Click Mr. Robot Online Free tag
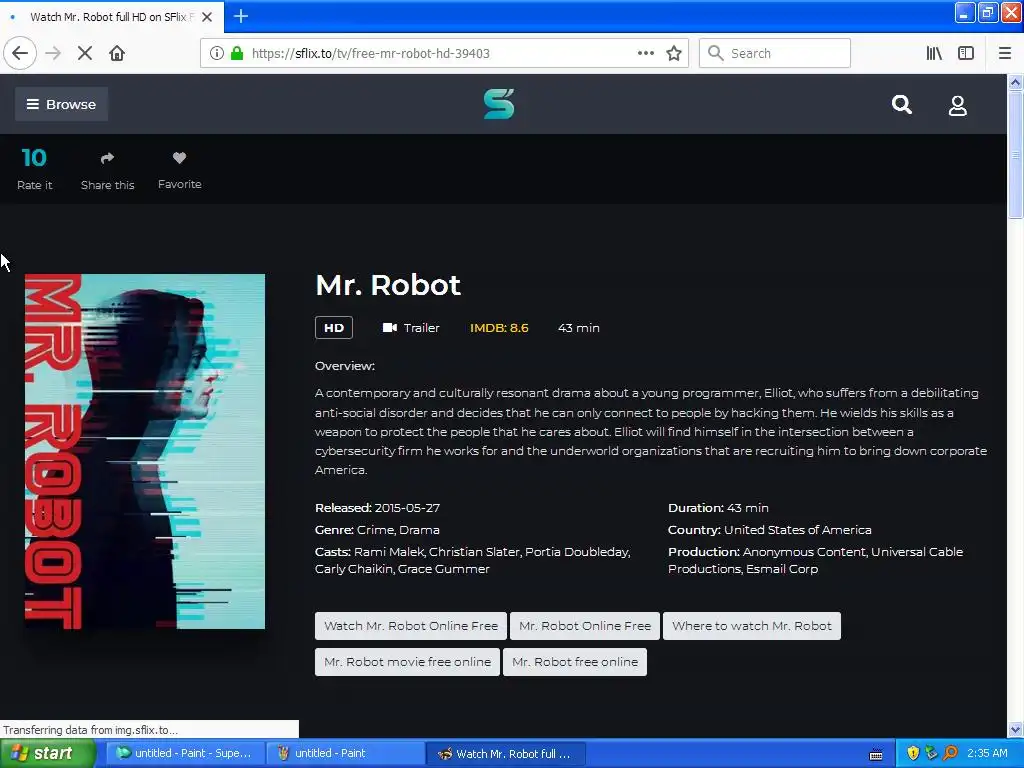This screenshot has height=768, width=1024. pyautogui.click(x=584, y=626)
